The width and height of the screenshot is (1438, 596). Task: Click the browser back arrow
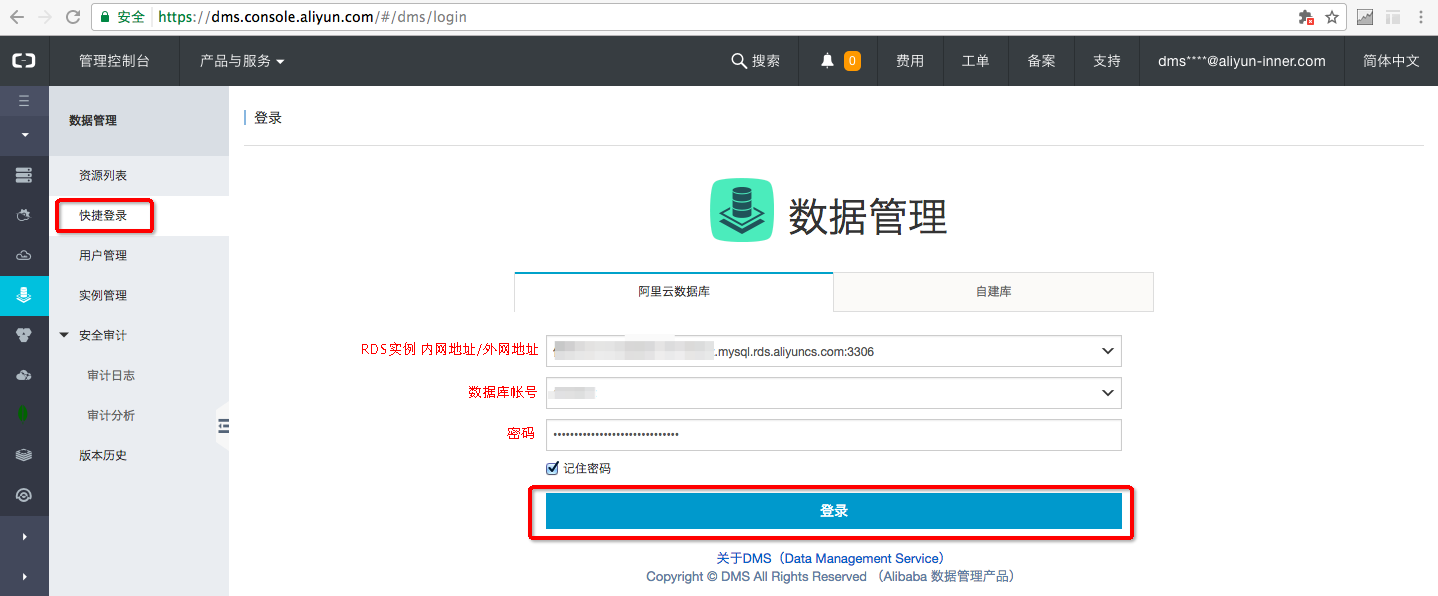pyautogui.click(x=17, y=17)
